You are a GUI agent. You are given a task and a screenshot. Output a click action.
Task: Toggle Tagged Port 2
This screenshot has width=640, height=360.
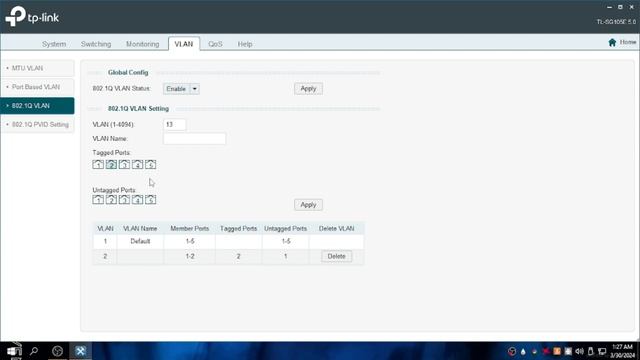[x=111, y=164]
